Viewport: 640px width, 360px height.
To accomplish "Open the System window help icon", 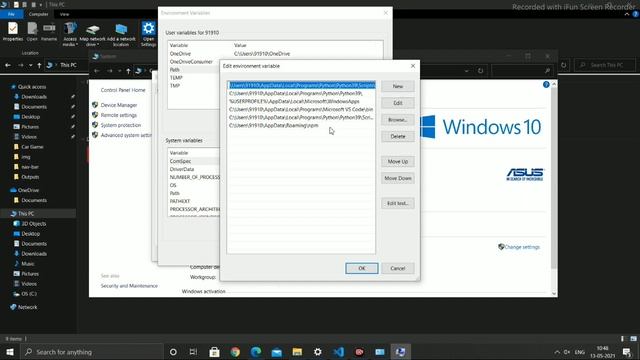I will pos(546,84).
